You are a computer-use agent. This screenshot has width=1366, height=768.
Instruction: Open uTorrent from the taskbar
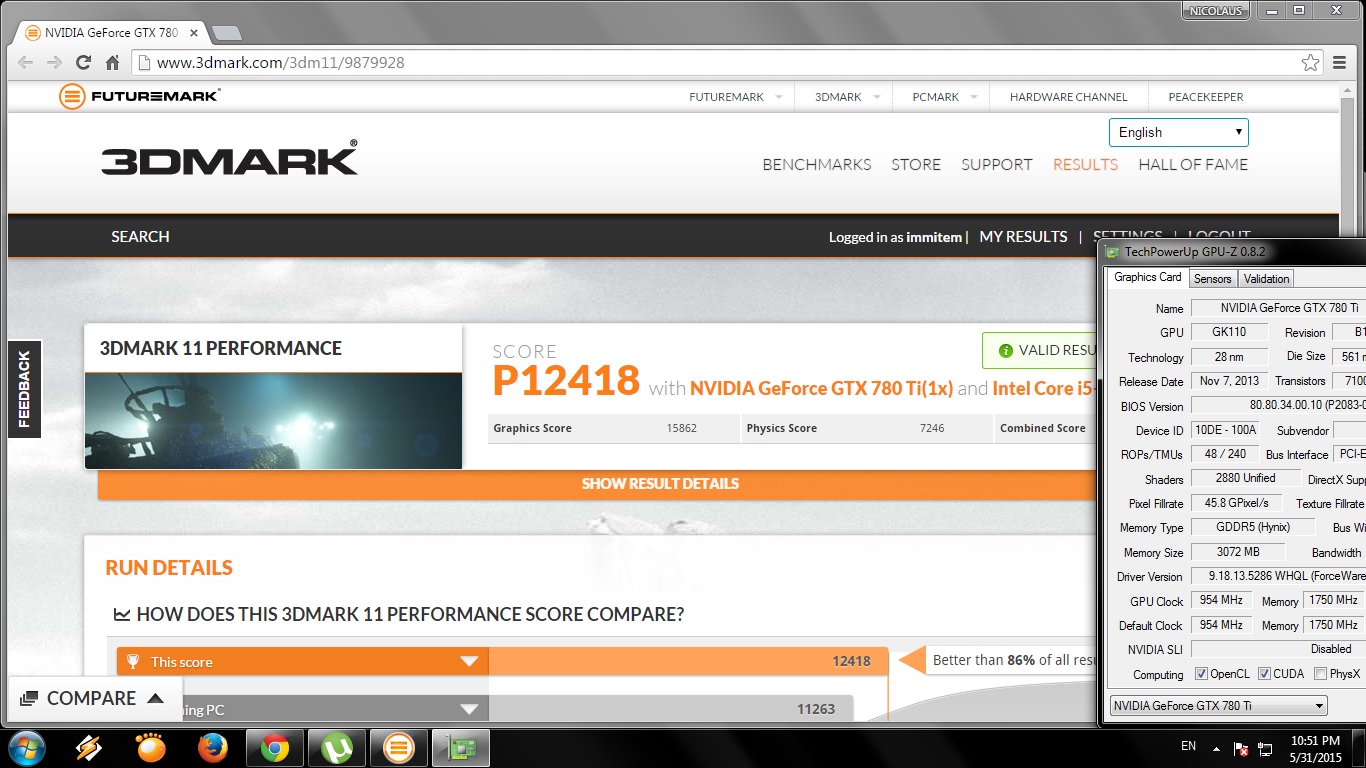336,747
